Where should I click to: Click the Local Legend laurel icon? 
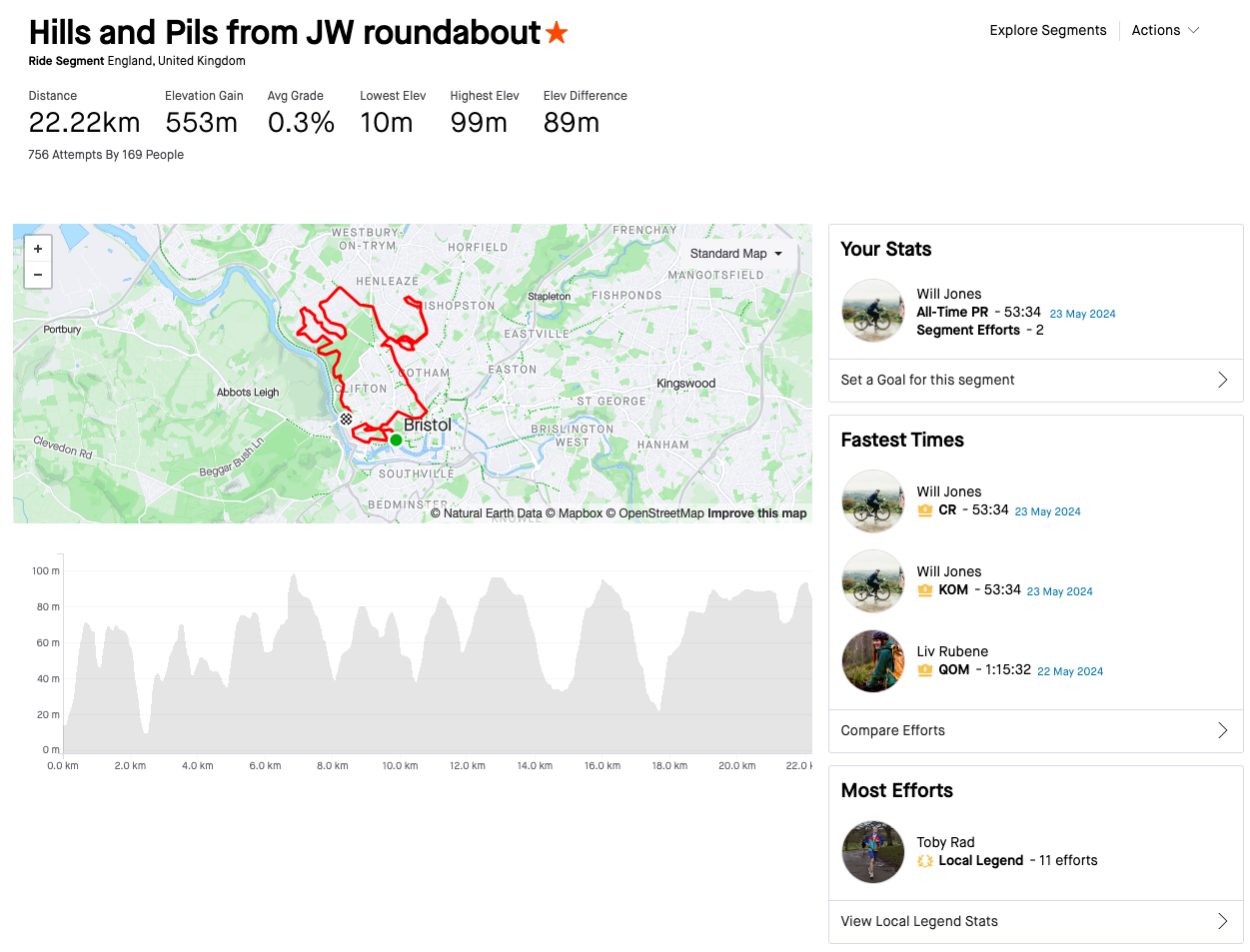925,860
